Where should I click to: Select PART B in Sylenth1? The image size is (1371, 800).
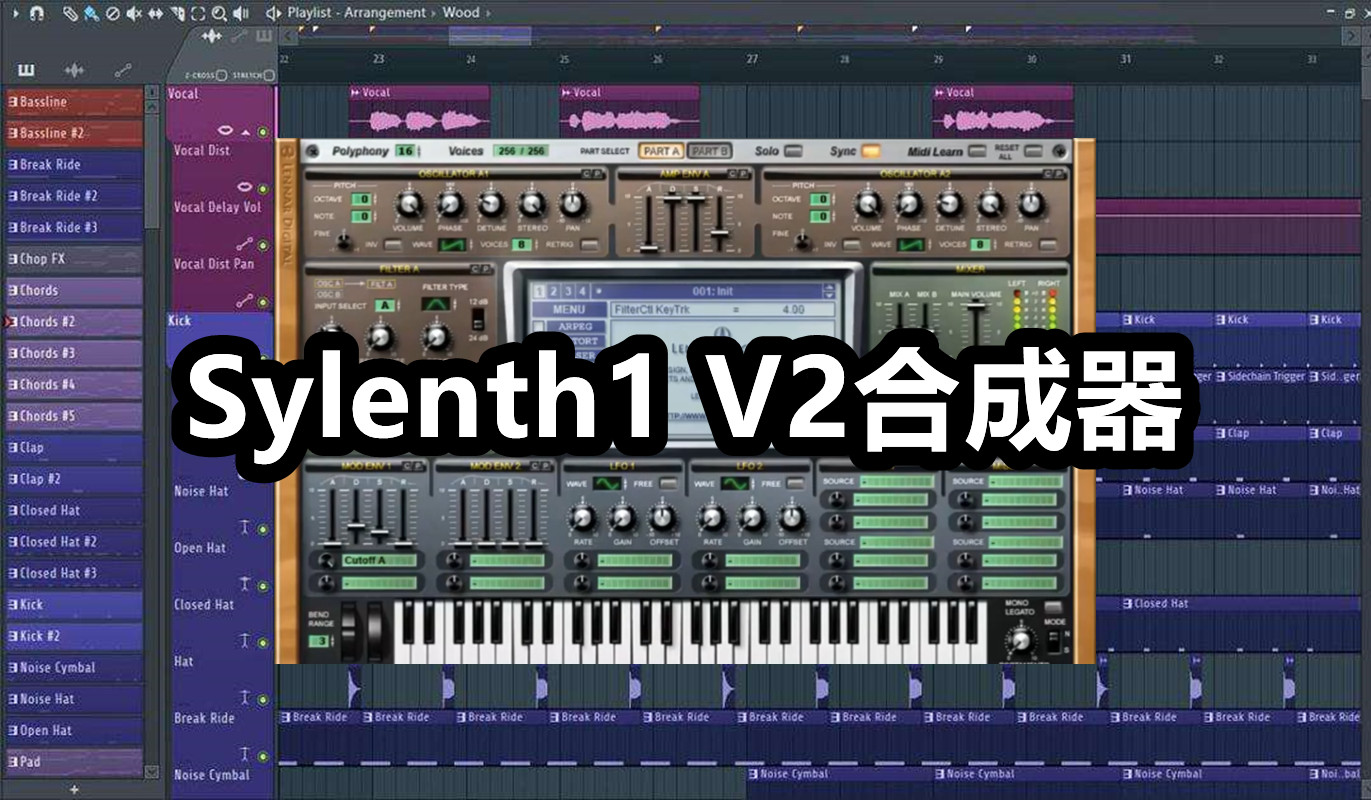(x=709, y=151)
